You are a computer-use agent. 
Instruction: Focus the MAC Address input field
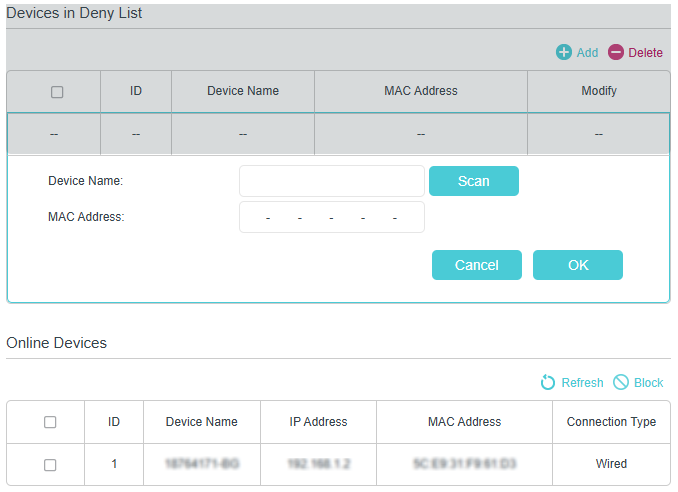(x=332, y=217)
